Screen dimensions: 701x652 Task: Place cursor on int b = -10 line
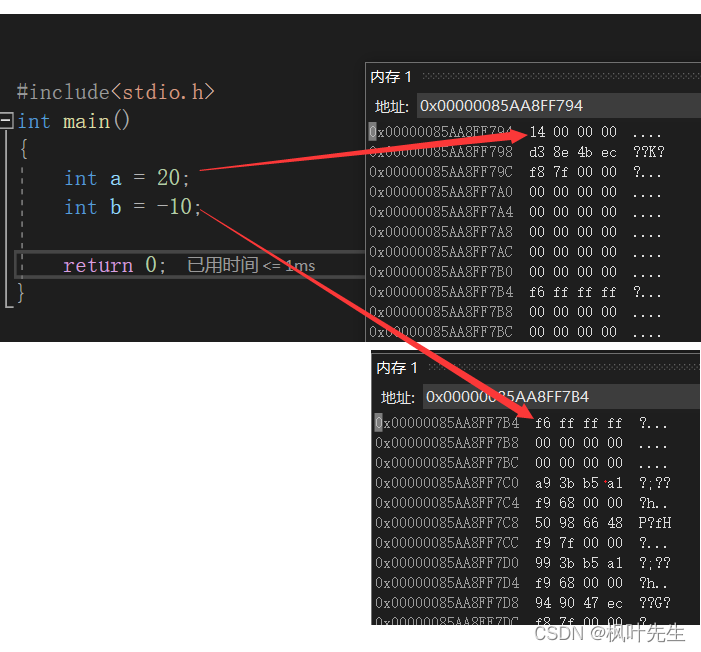click(x=132, y=207)
